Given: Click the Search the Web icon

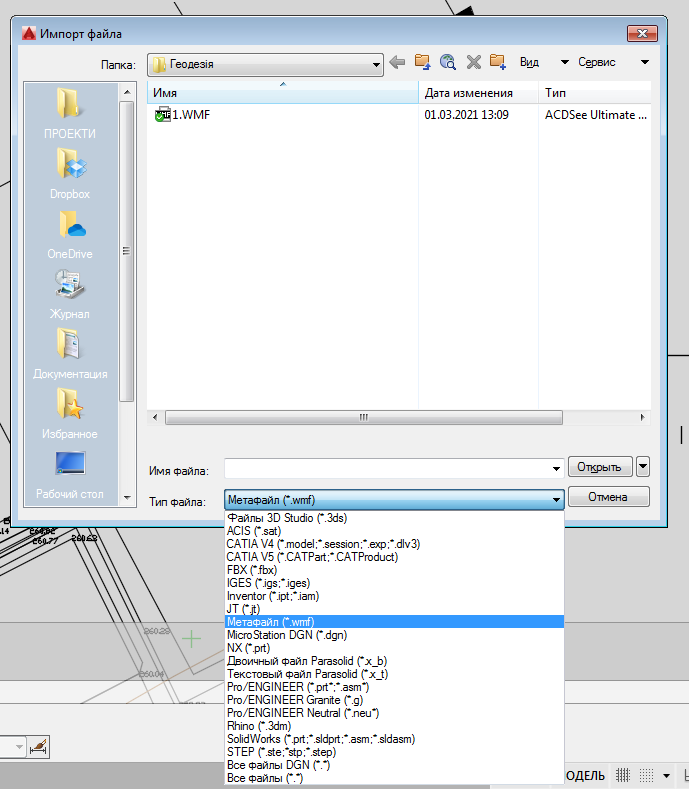Looking at the screenshot, I should (447, 62).
